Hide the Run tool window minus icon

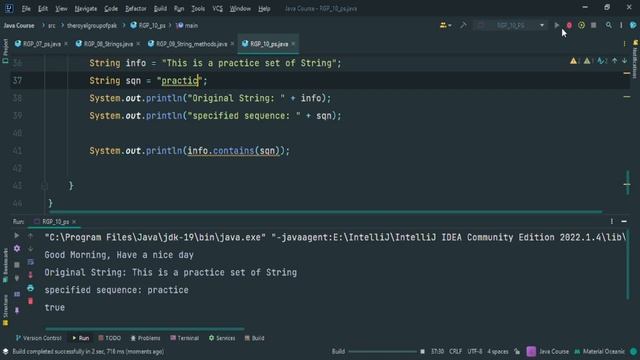(624, 221)
